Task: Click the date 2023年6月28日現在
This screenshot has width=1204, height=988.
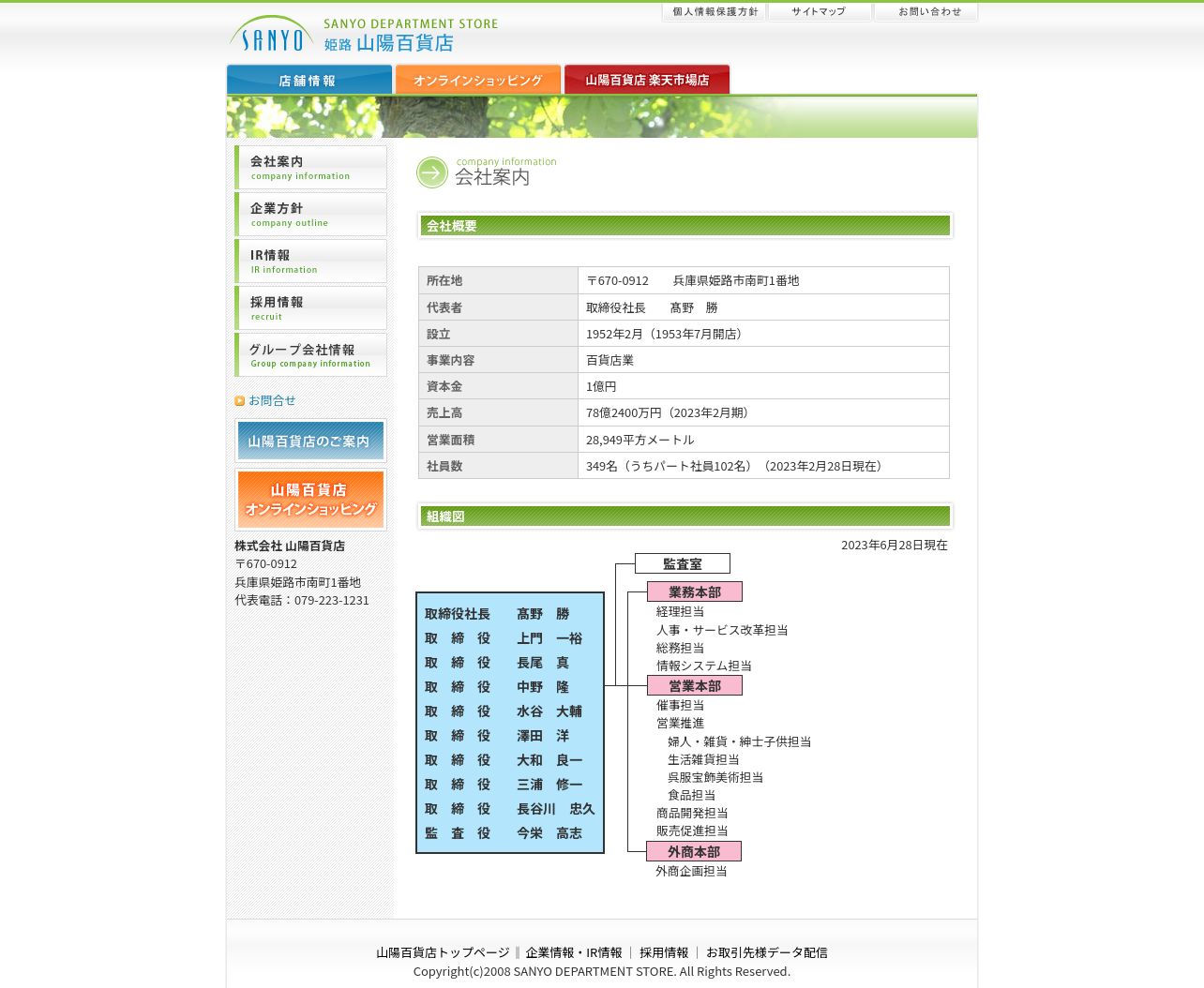Action: [x=895, y=545]
